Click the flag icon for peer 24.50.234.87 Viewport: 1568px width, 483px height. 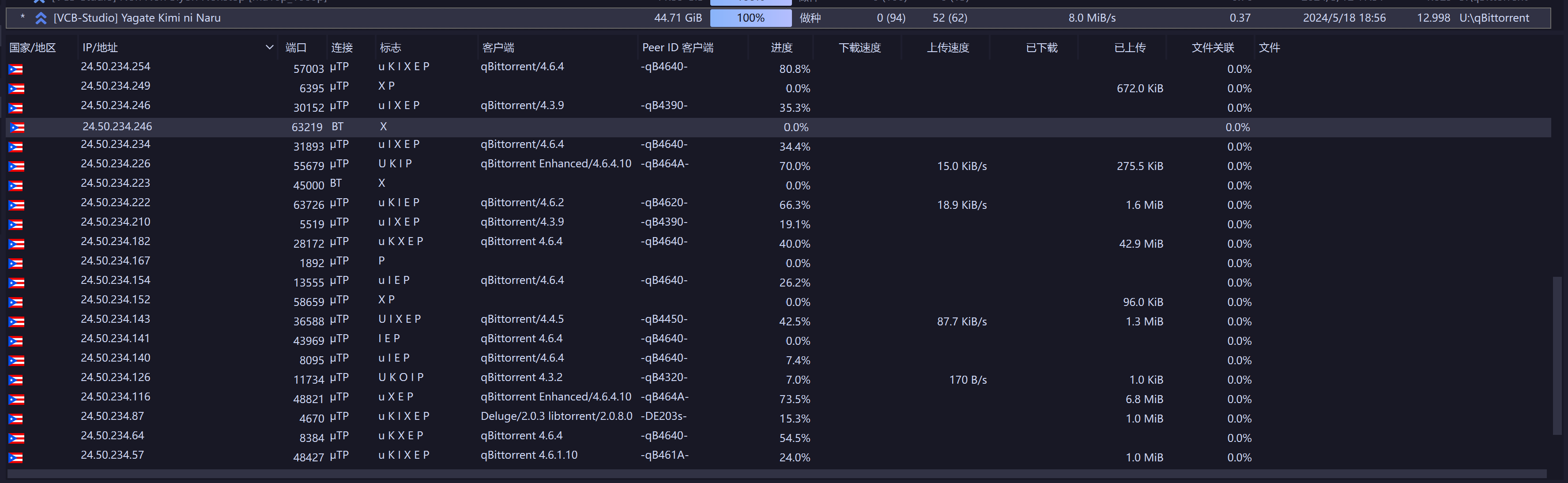tap(16, 419)
